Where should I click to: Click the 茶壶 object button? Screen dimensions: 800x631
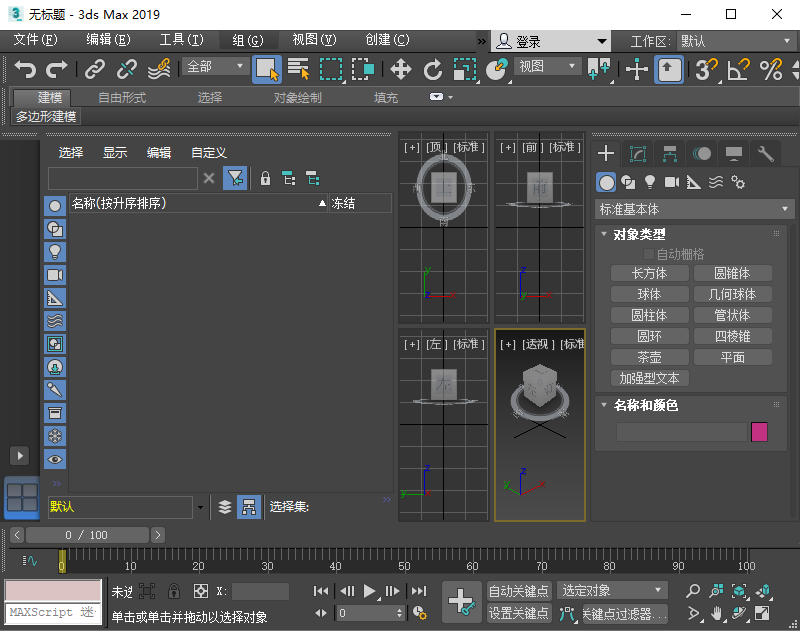click(x=649, y=357)
